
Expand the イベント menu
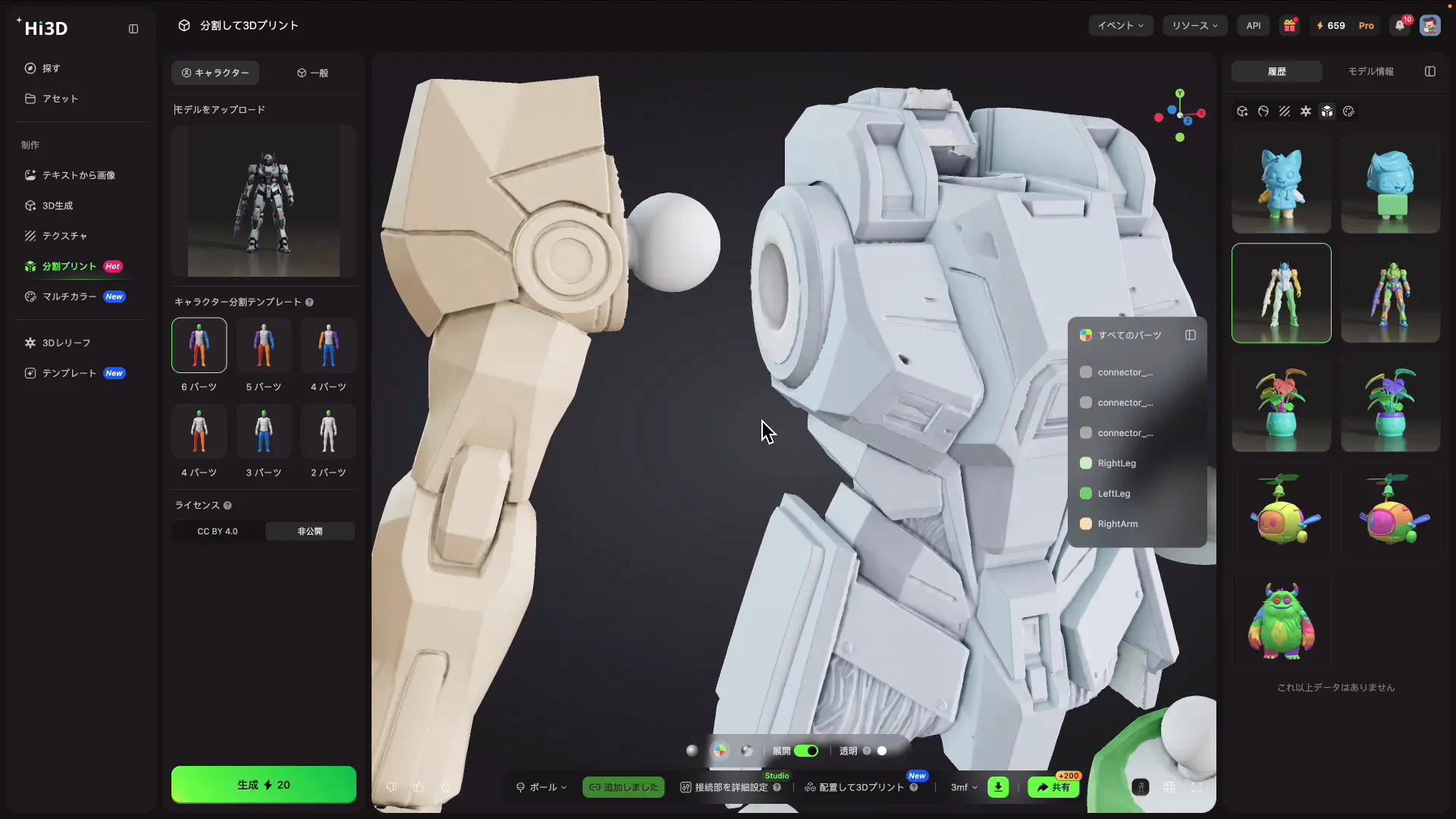pos(1121,26)
